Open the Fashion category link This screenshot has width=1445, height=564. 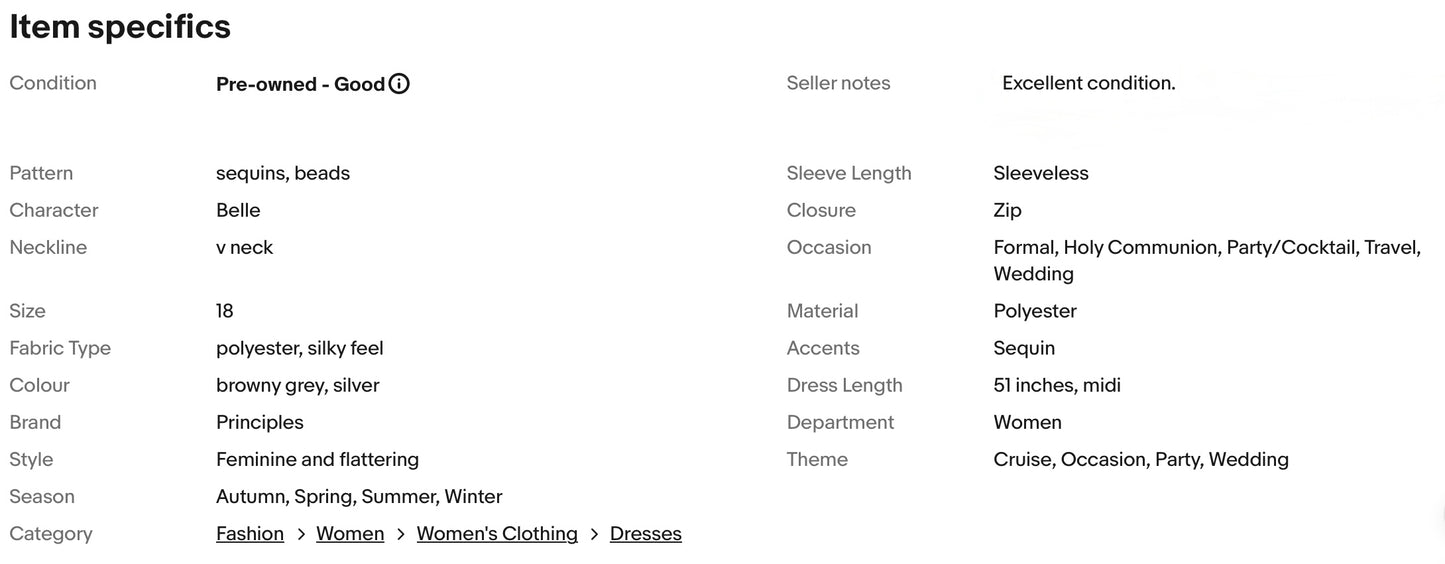[x=250, y=534]
